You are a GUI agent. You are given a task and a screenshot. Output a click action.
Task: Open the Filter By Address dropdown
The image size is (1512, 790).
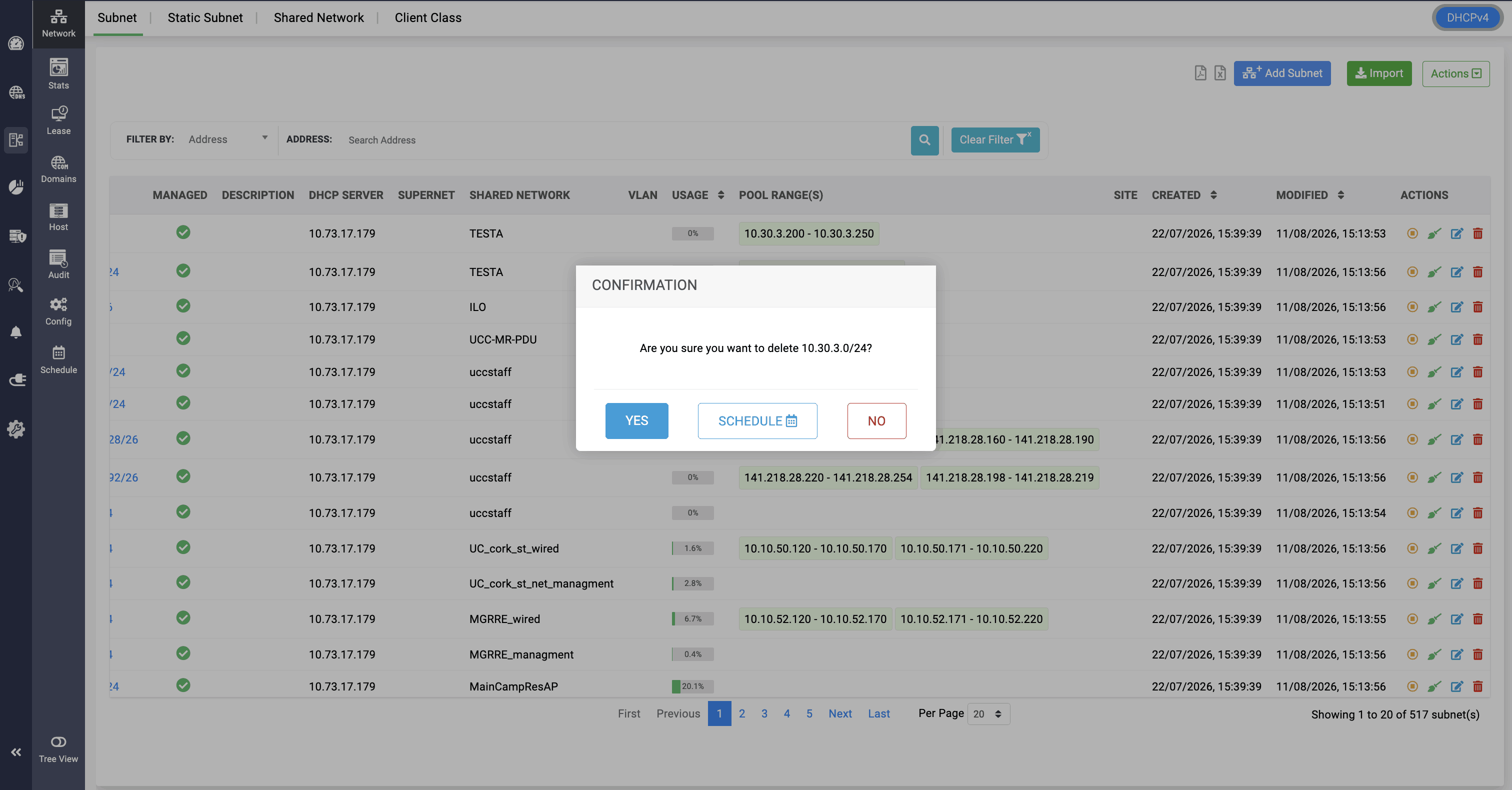click(x=227, y=139)
